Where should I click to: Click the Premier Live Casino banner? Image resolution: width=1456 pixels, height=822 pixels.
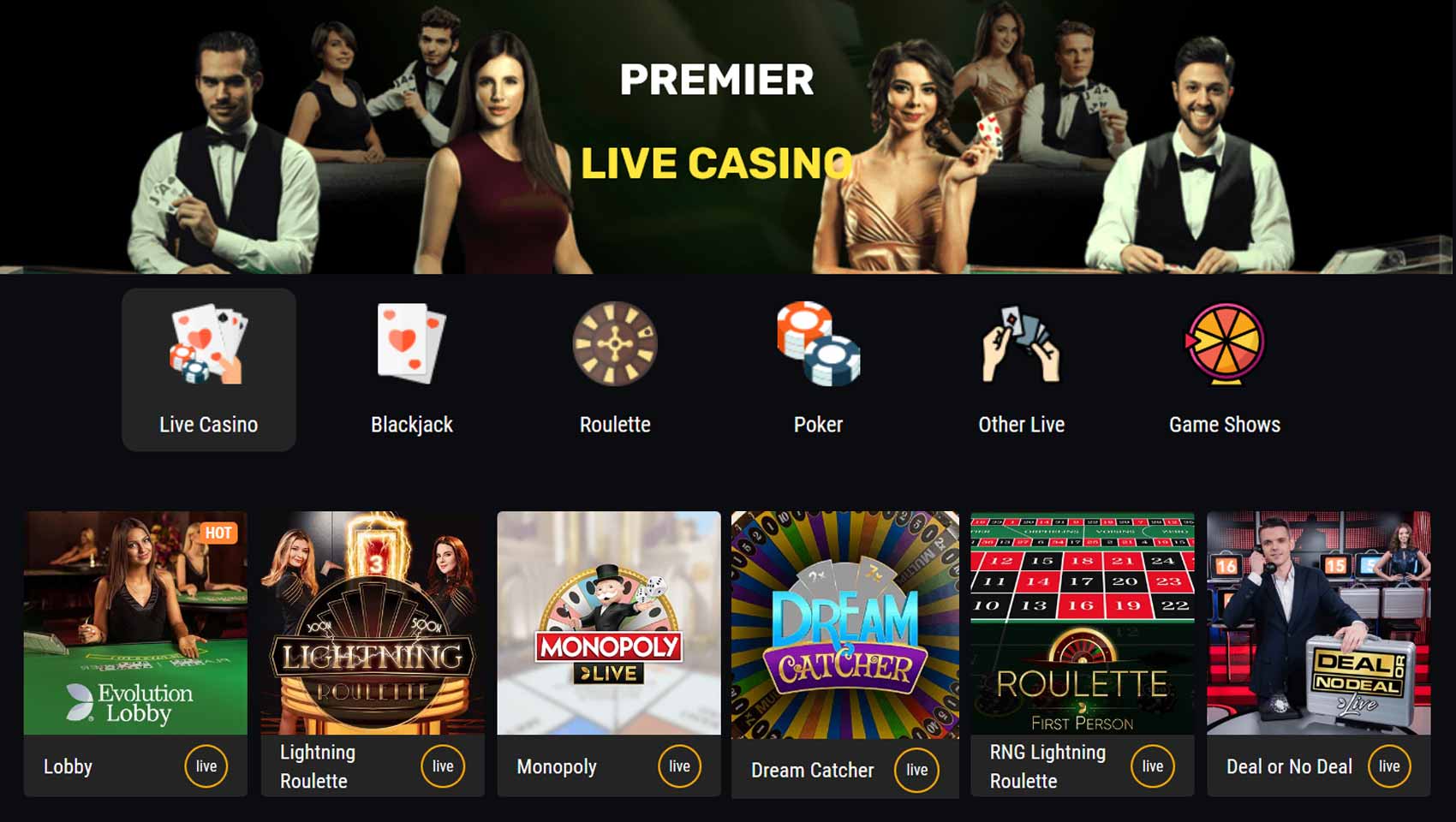[728, 137]
